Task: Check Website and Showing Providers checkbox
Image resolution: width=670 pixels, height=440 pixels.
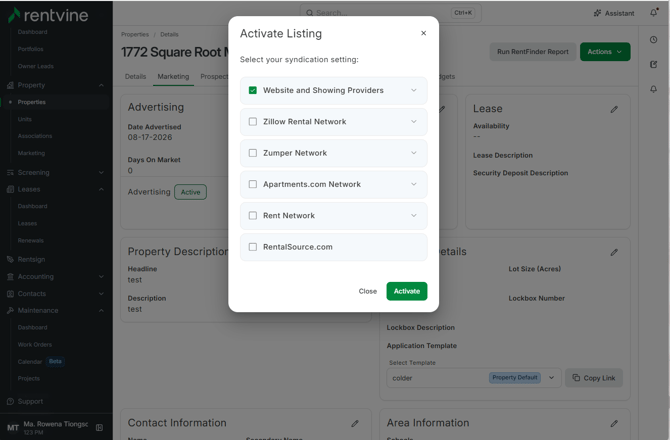Action: [253, 90]
